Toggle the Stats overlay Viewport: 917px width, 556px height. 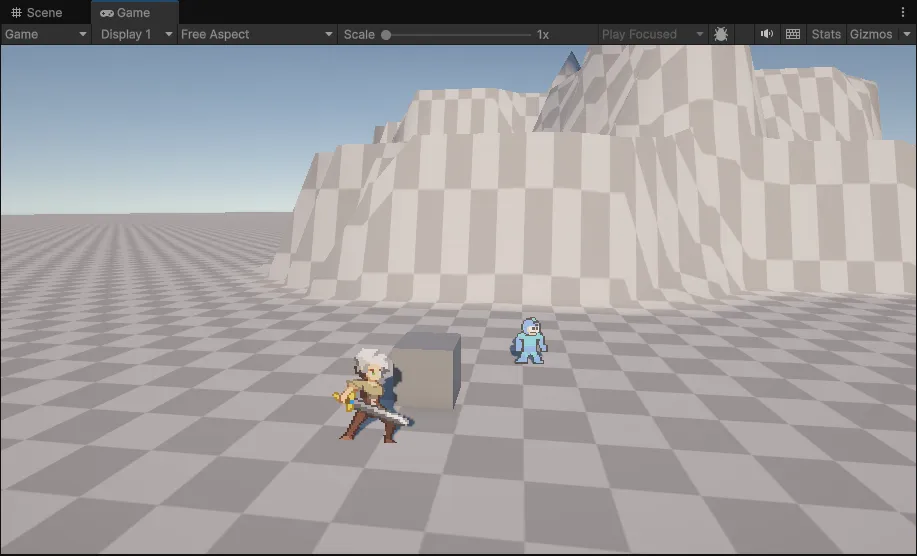pos(826,34)
